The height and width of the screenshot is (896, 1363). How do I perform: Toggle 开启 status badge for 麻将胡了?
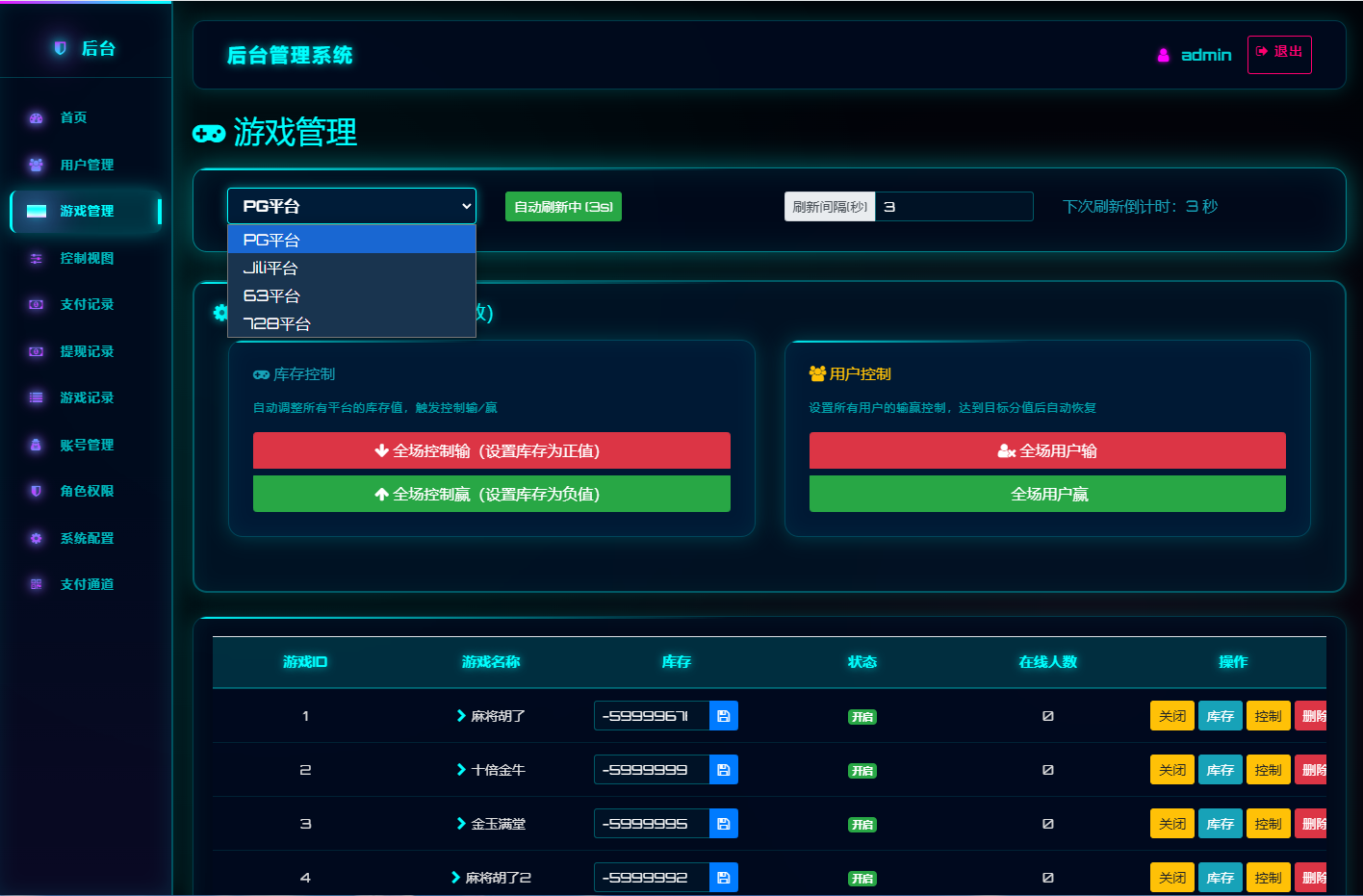(x=862, y=717)
